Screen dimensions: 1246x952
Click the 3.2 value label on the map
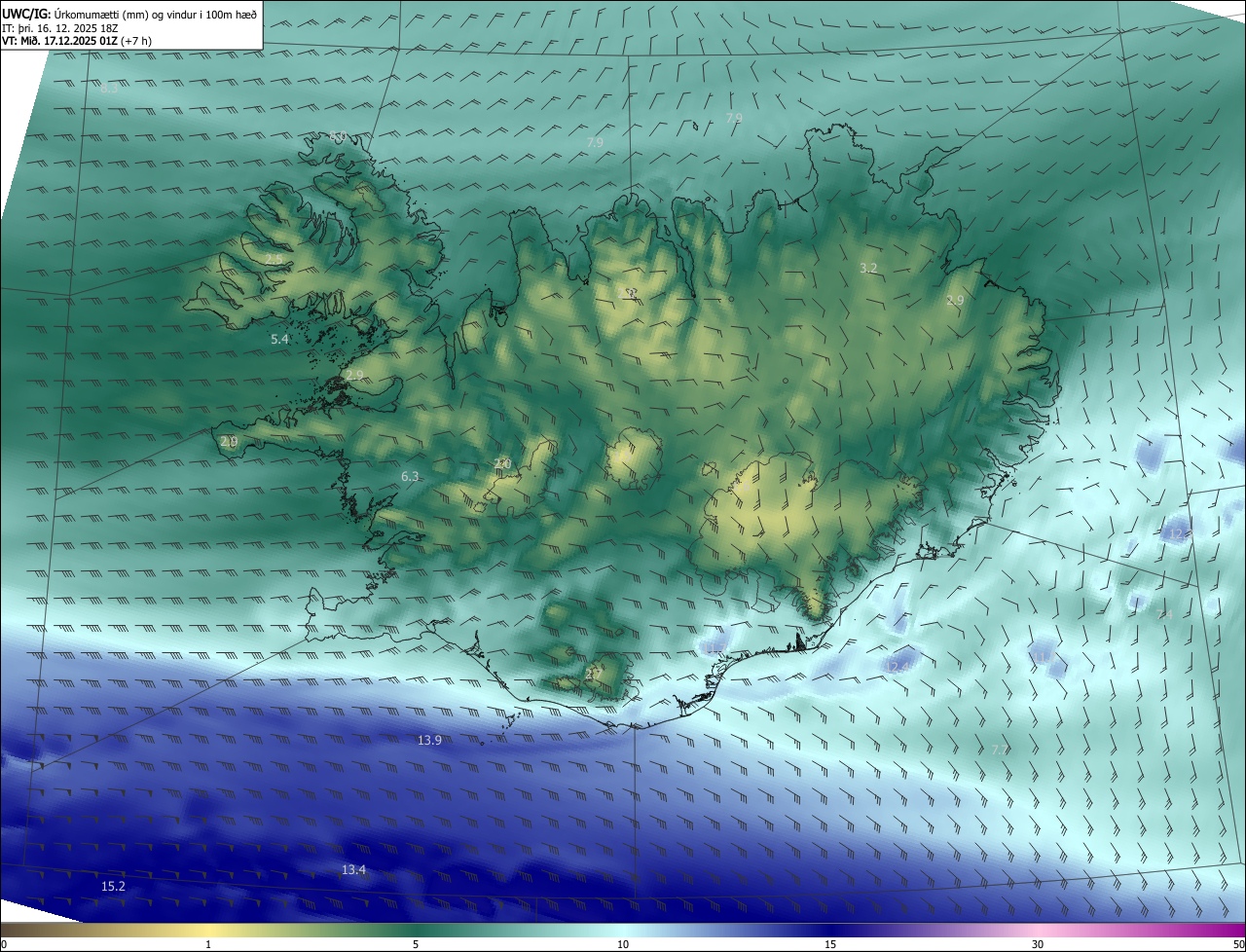868,267
